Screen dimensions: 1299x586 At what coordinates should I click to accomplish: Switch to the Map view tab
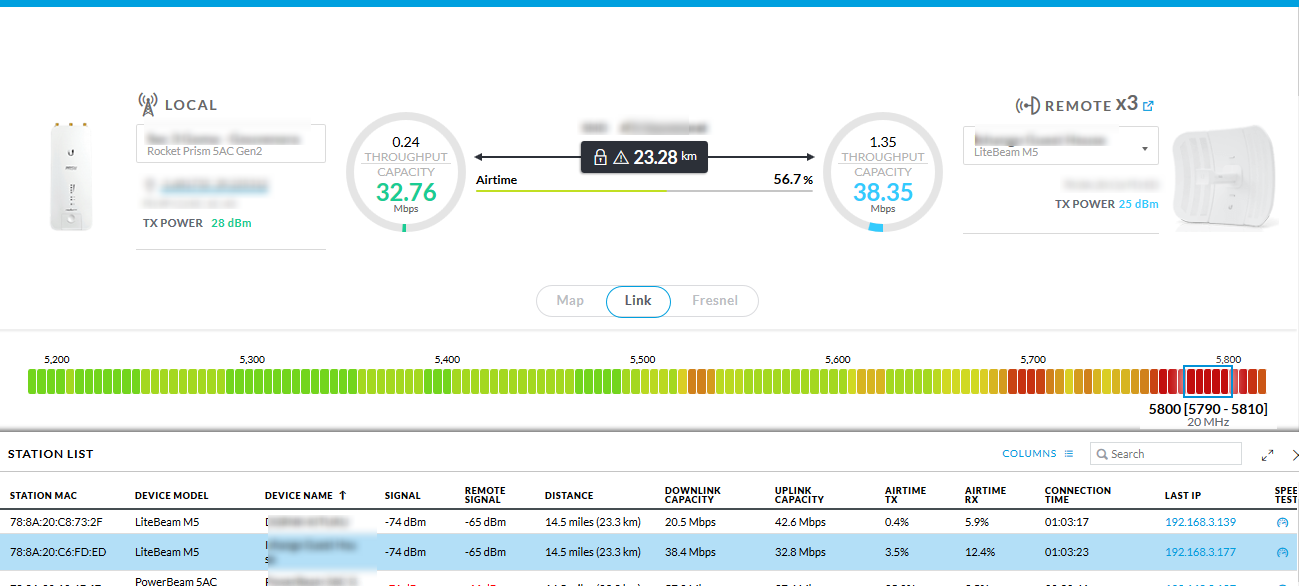tap(570, 301)
